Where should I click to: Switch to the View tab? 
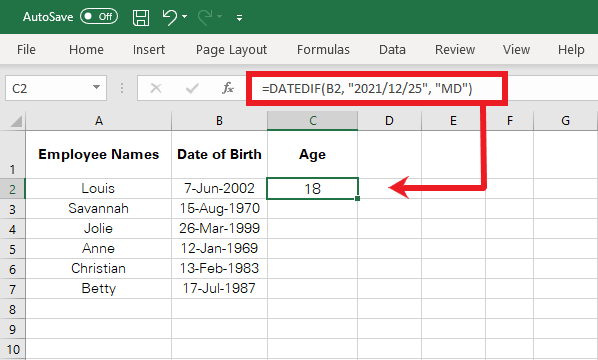(x=516, y=50)
